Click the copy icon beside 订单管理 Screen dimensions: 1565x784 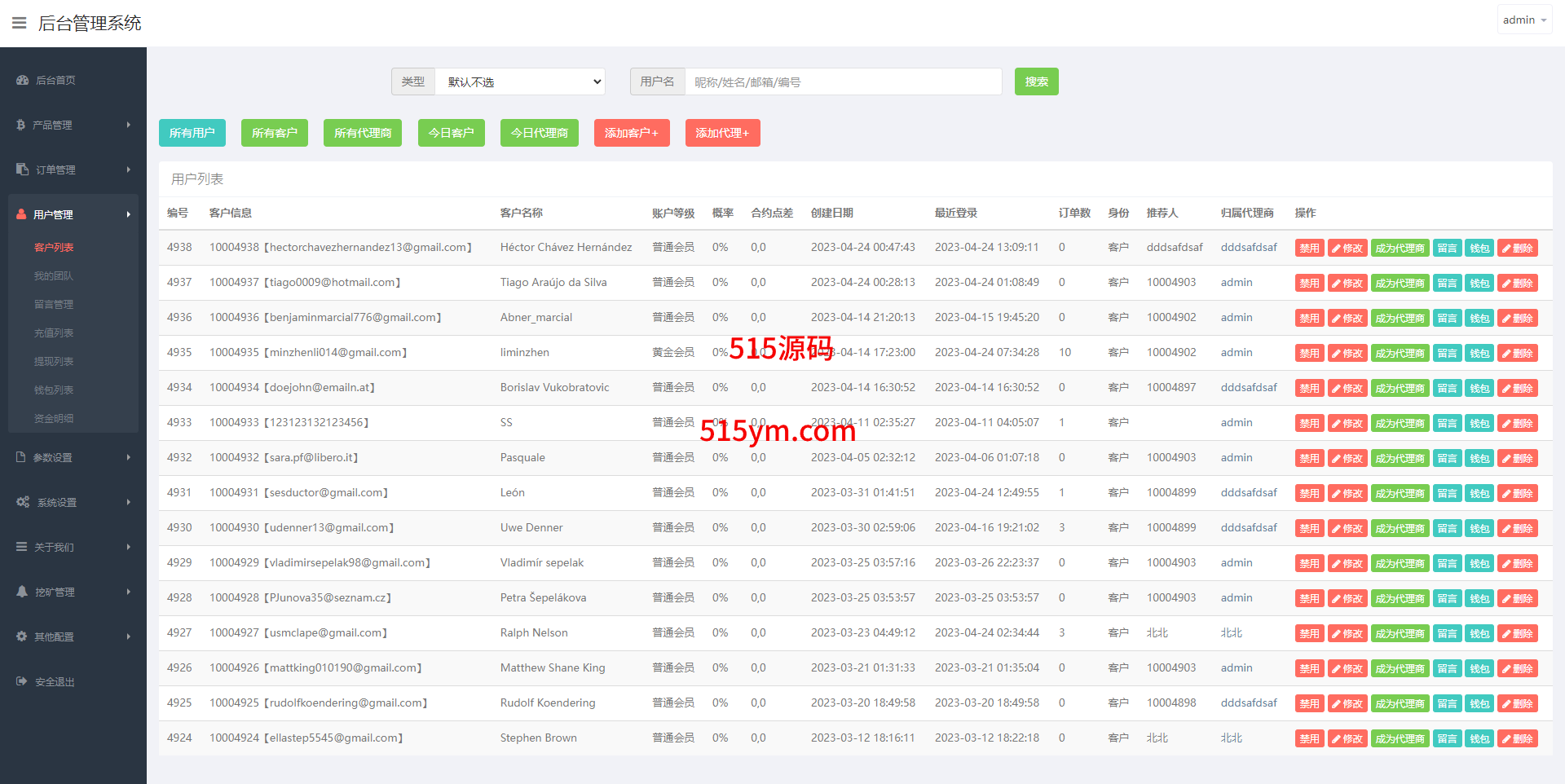pos(22,170)
